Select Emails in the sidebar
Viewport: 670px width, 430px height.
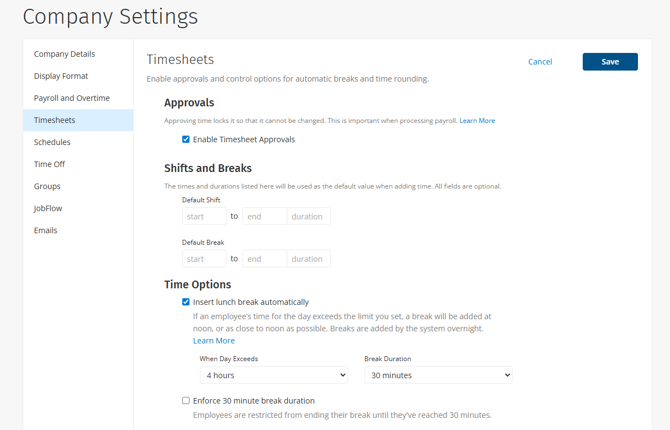[46, 230]
